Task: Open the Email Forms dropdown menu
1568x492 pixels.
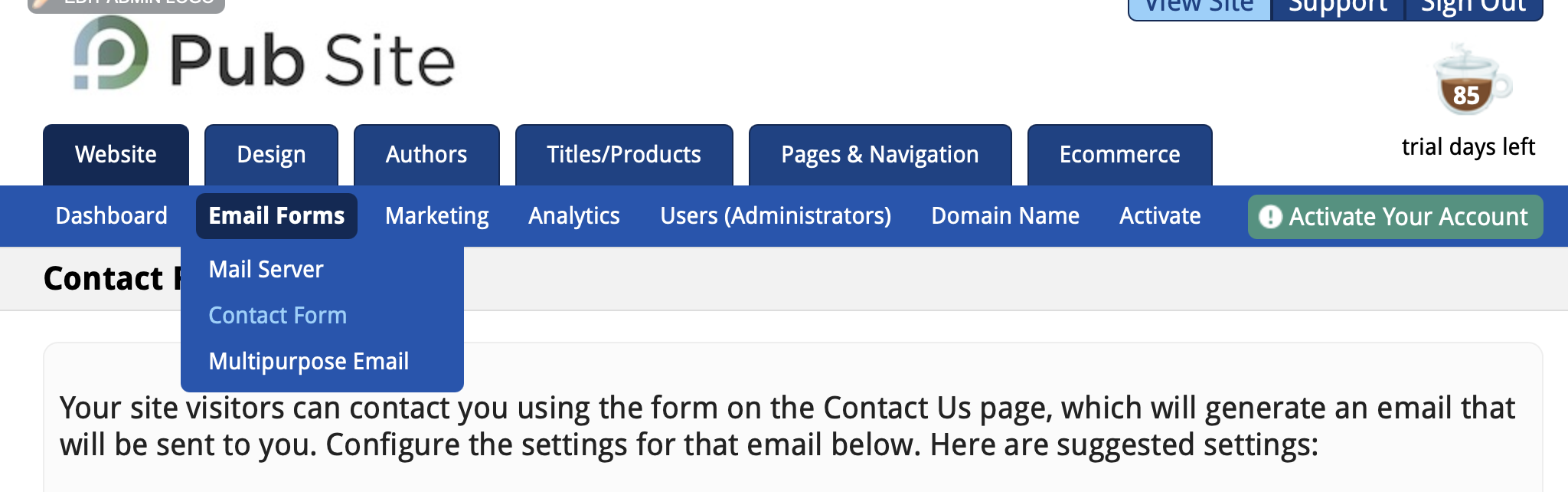Action: click(x=276, y=215)
